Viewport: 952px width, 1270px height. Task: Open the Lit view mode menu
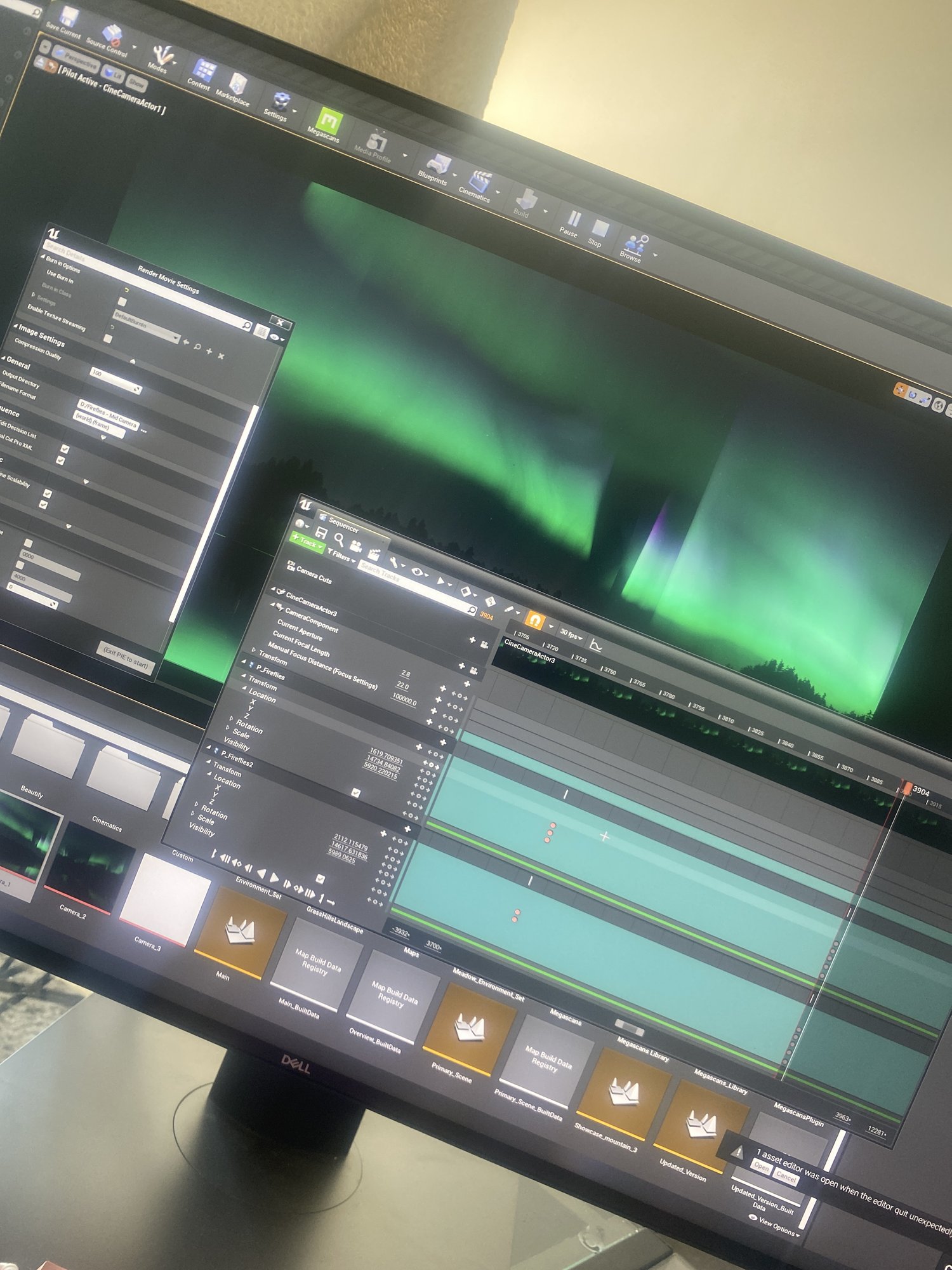click(x=114, y=73)
